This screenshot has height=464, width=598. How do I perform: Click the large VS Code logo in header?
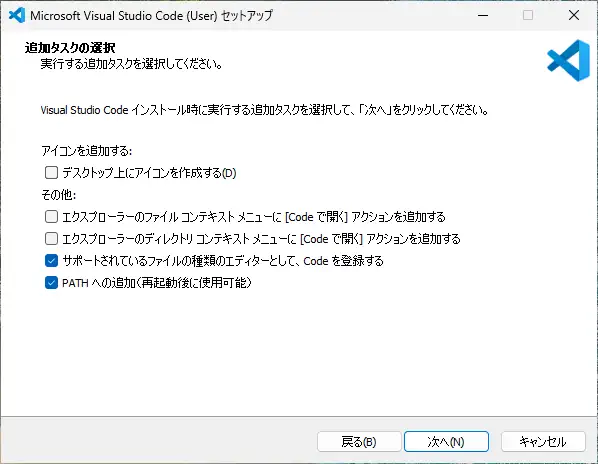click(x=569, y=61)
